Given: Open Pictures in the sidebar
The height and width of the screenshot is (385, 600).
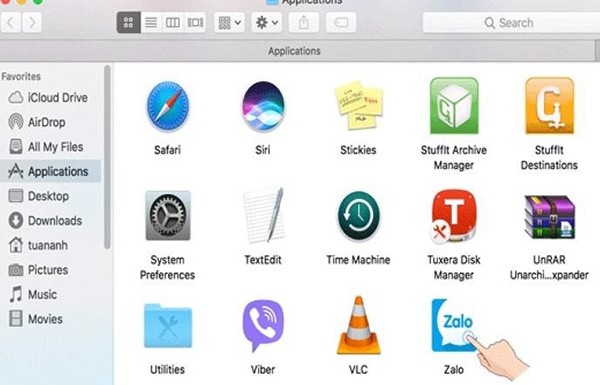Looking at the screenshot, I should [51, 270].
